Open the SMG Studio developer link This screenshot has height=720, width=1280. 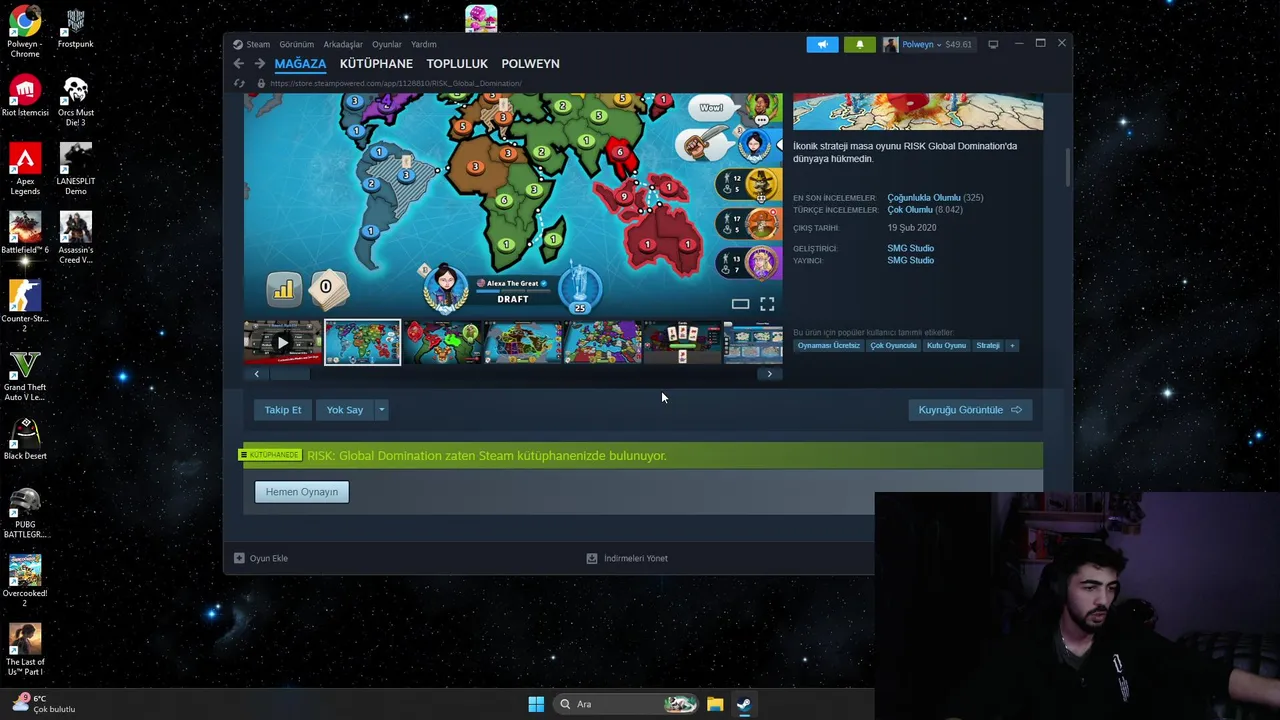910,248
